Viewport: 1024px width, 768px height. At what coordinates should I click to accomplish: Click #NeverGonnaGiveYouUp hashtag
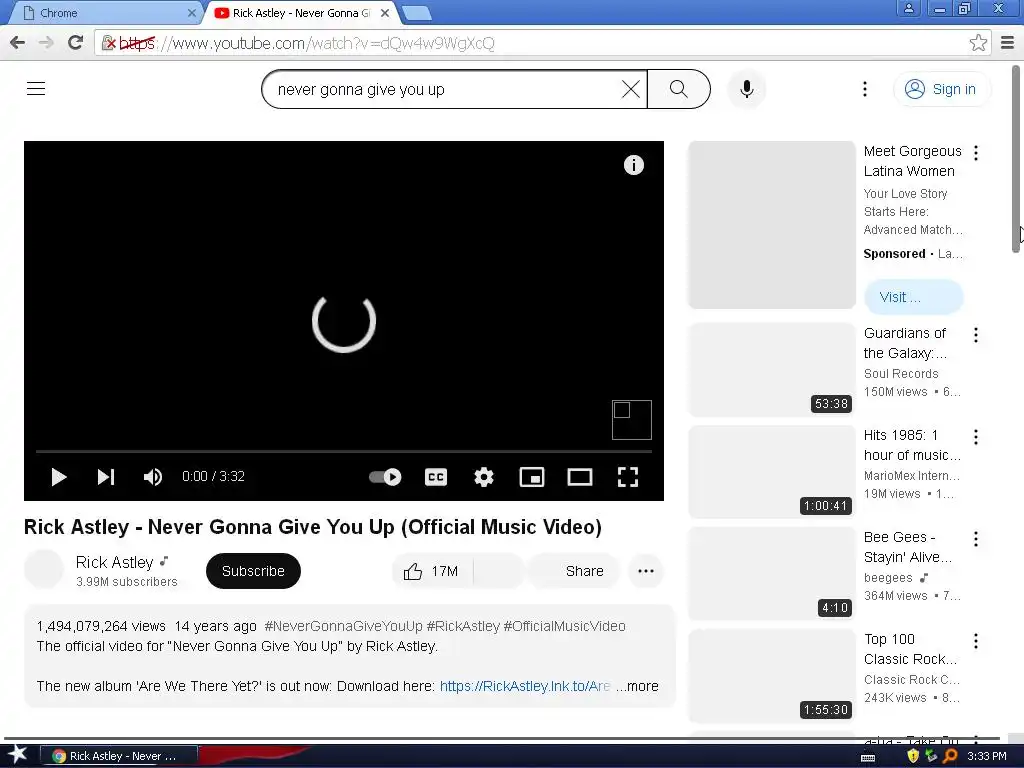click(344, 626)
